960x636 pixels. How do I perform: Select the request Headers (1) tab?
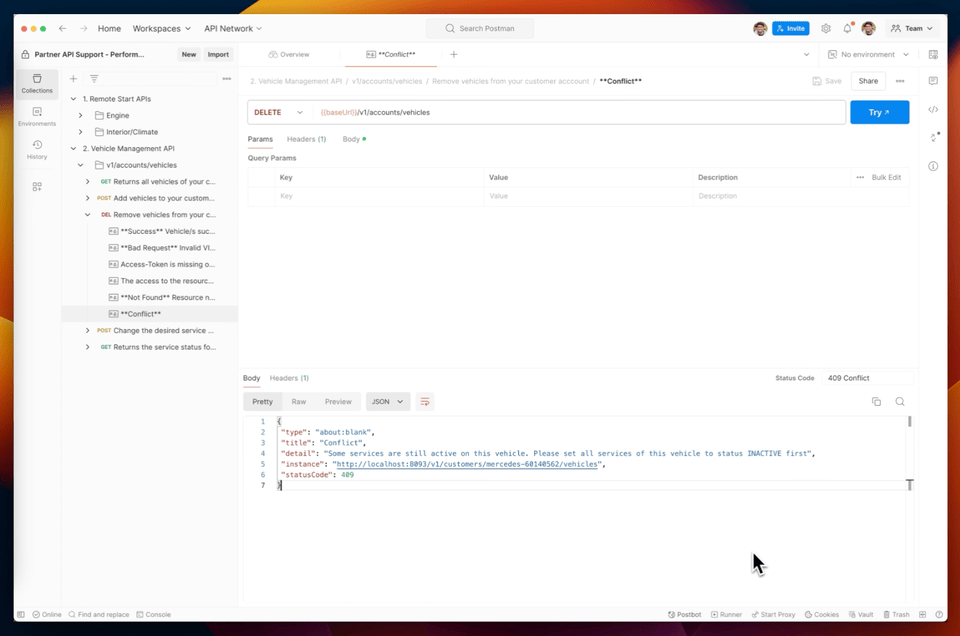click(306, 139)
